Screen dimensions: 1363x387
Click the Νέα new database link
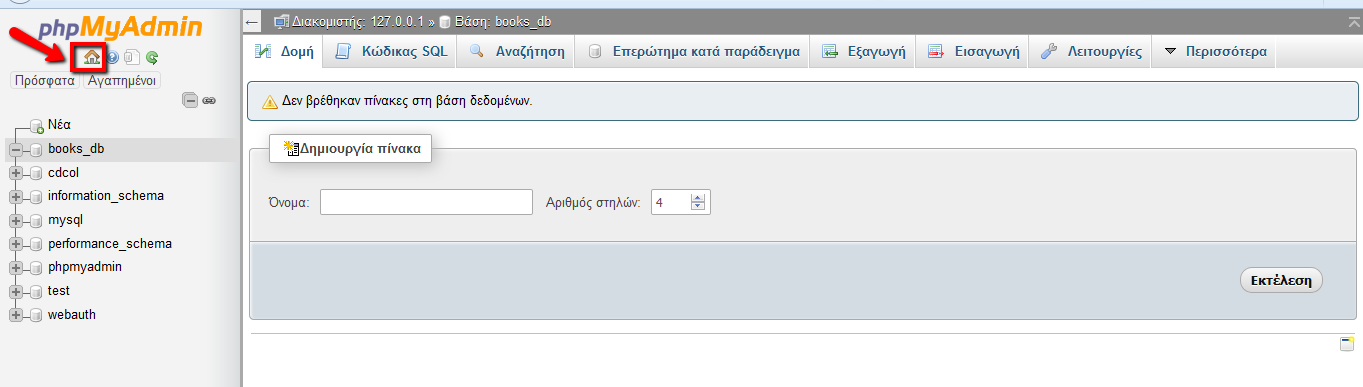coord(59,125)
